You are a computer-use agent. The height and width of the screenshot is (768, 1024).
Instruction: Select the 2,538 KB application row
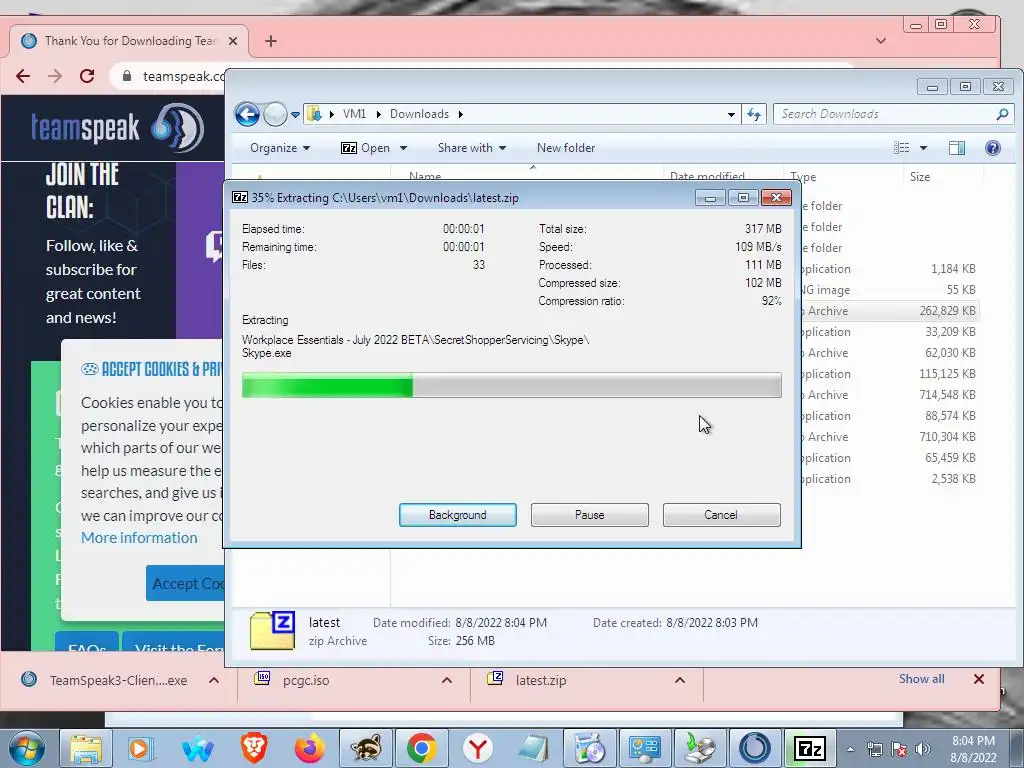click(x=889, y=479)
